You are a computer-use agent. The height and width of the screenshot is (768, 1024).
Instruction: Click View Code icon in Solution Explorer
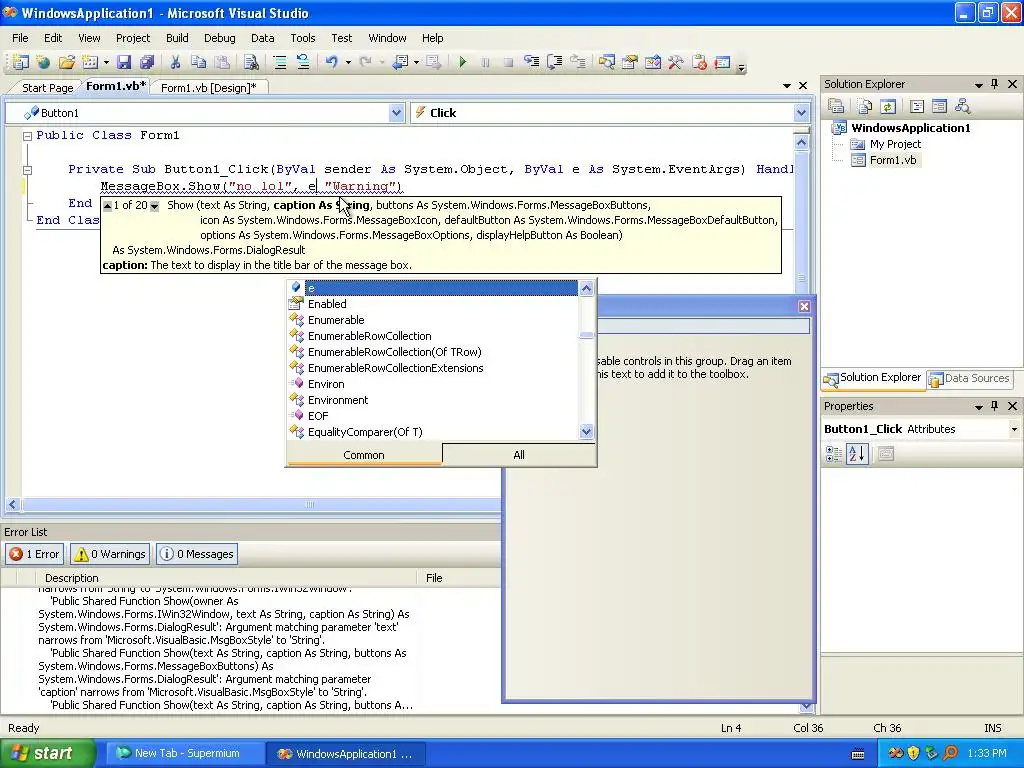click(917, 106)
